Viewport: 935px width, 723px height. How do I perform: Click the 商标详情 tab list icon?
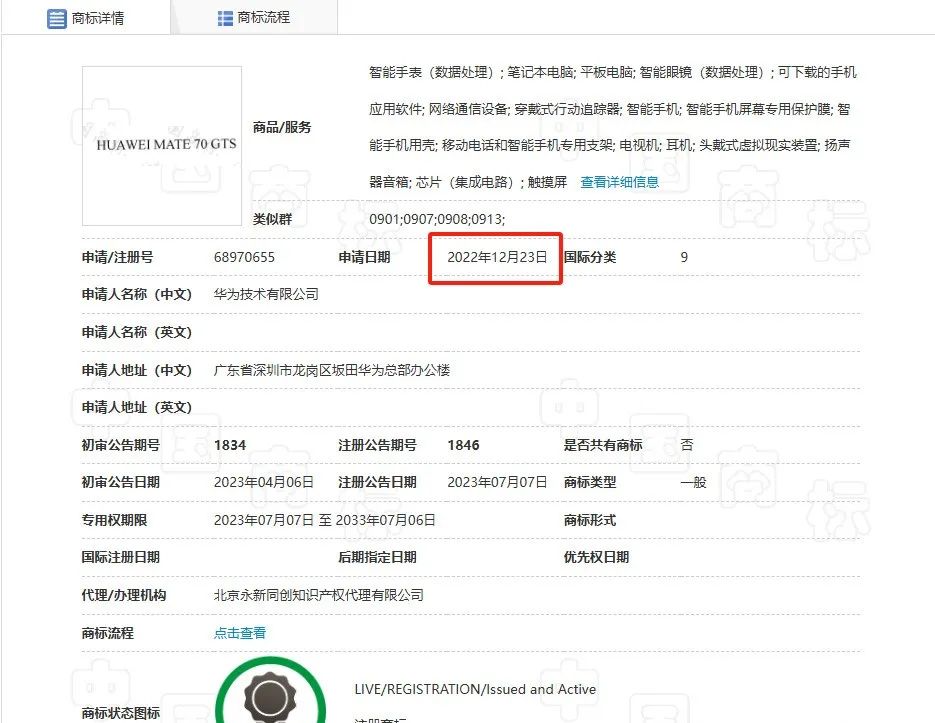[57, 18]
